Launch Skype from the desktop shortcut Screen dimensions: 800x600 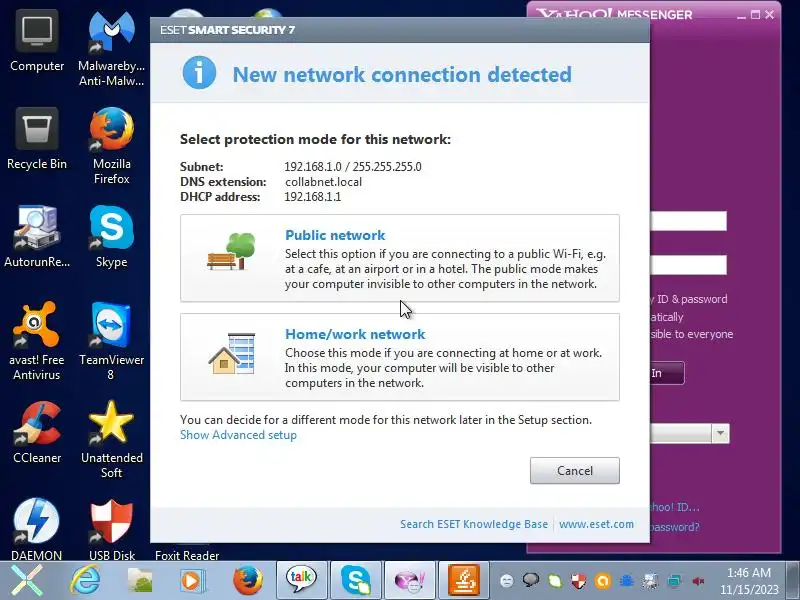coord(111,237)
